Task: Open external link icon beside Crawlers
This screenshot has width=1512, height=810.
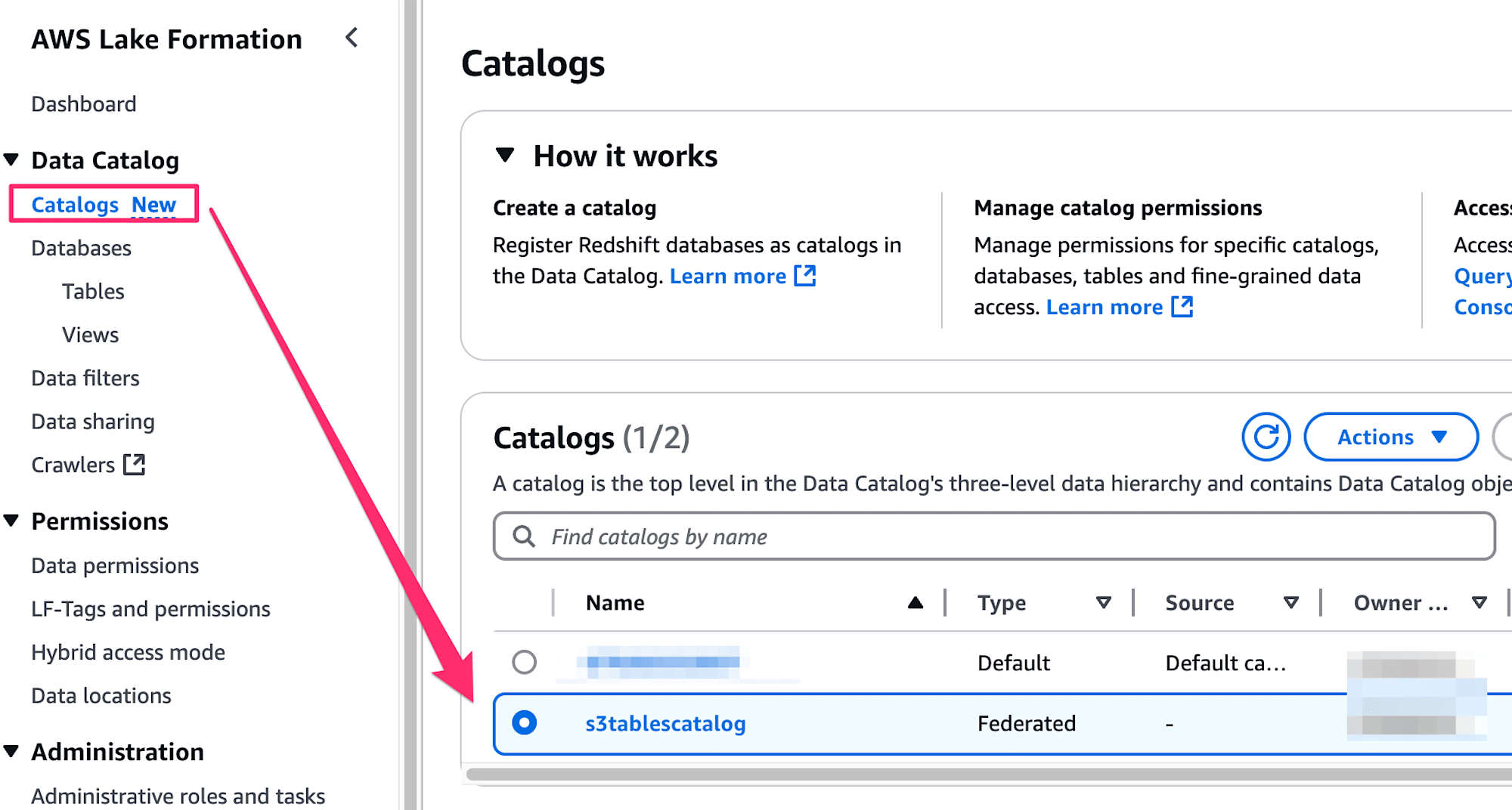Action: pyautogui.click(x=134, y=464)
